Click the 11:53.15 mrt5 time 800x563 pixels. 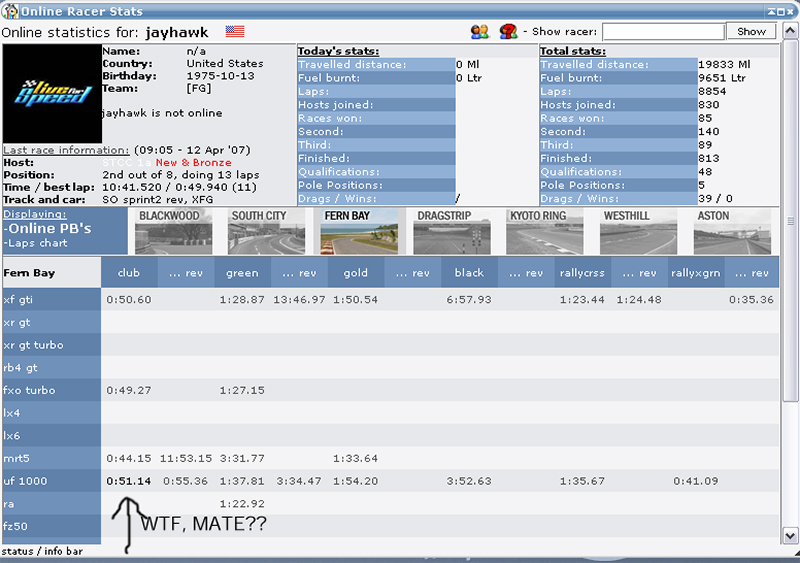coord(186,458)
